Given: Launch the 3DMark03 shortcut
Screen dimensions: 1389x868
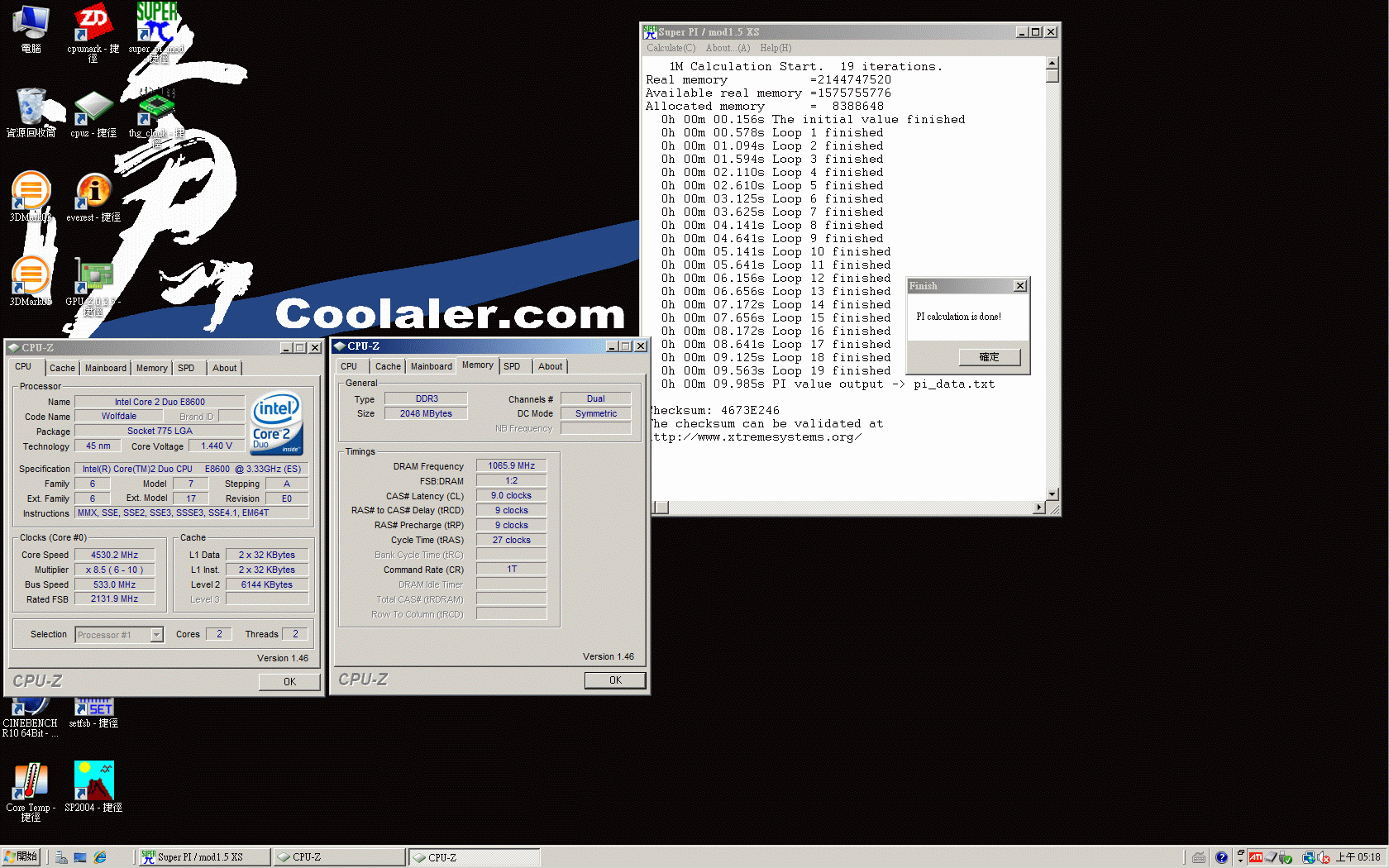Looking at the screenshot, I should click(31, 197).
